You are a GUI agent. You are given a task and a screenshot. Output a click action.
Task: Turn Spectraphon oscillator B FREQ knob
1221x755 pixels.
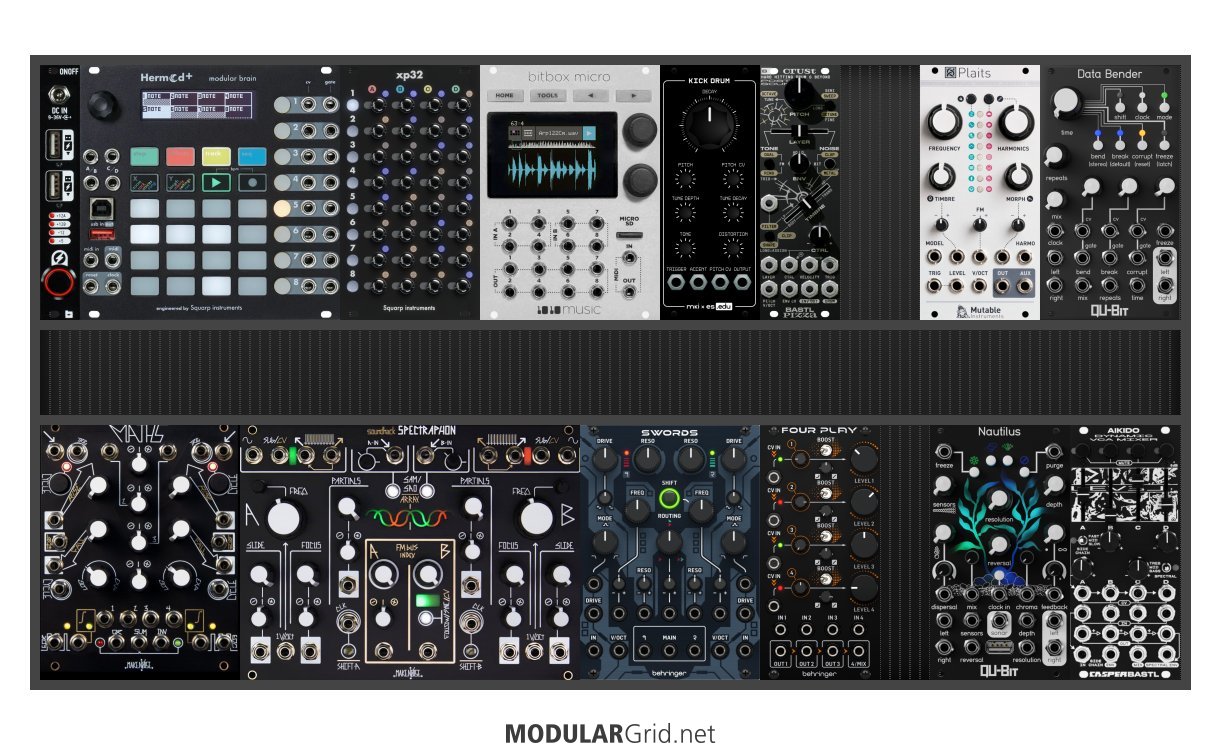536,518
